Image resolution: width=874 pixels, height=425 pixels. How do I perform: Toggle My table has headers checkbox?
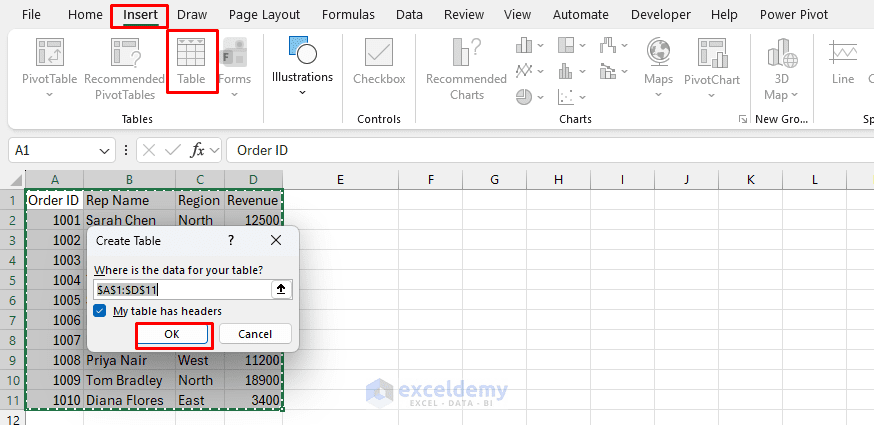(100, 311)
